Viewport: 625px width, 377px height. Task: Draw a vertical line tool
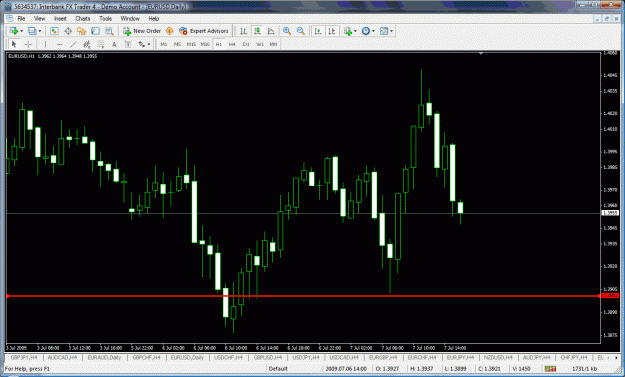[x=45, y=44]
